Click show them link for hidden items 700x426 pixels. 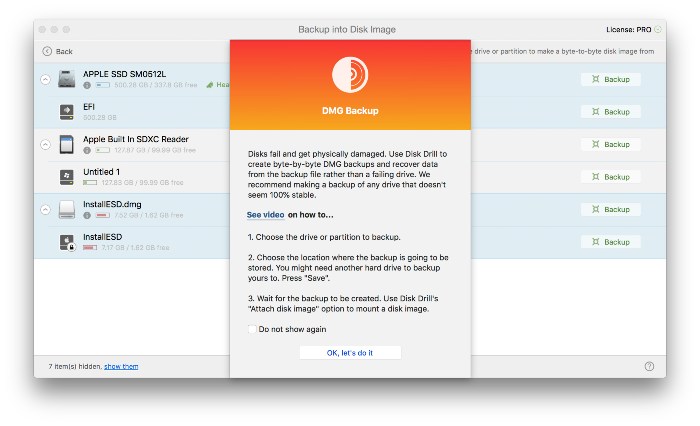coord(121,366)
